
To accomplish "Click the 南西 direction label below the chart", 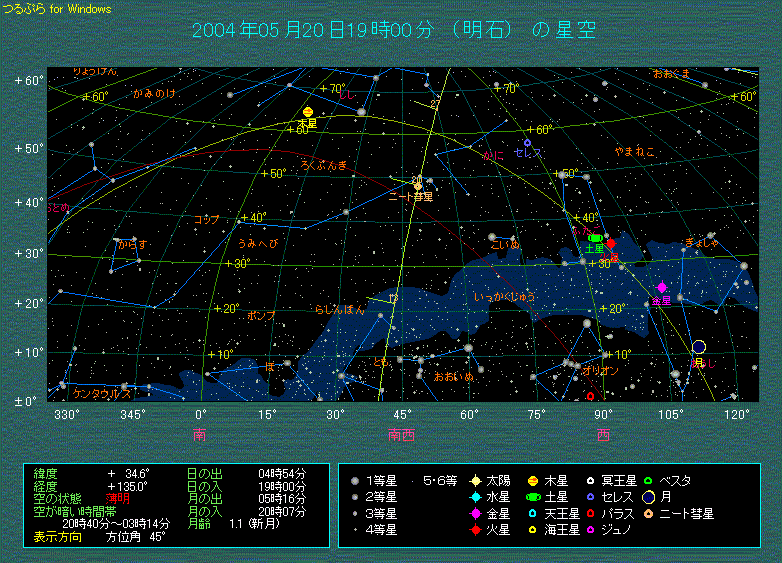I will 401,435.
